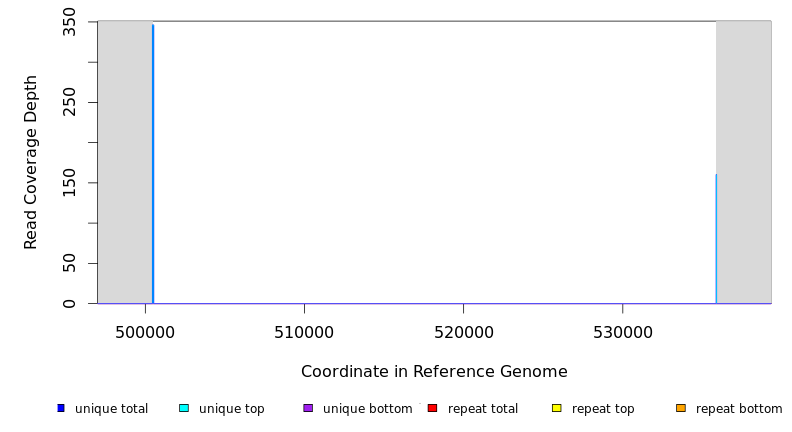Click the yellow 'repeat top' legend swatch

[557, 408]
